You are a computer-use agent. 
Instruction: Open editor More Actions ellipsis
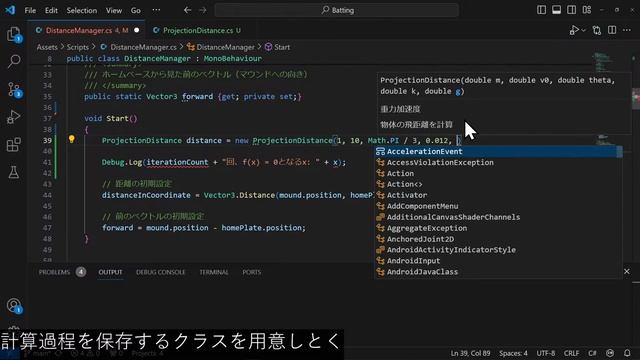click(627, 30)
